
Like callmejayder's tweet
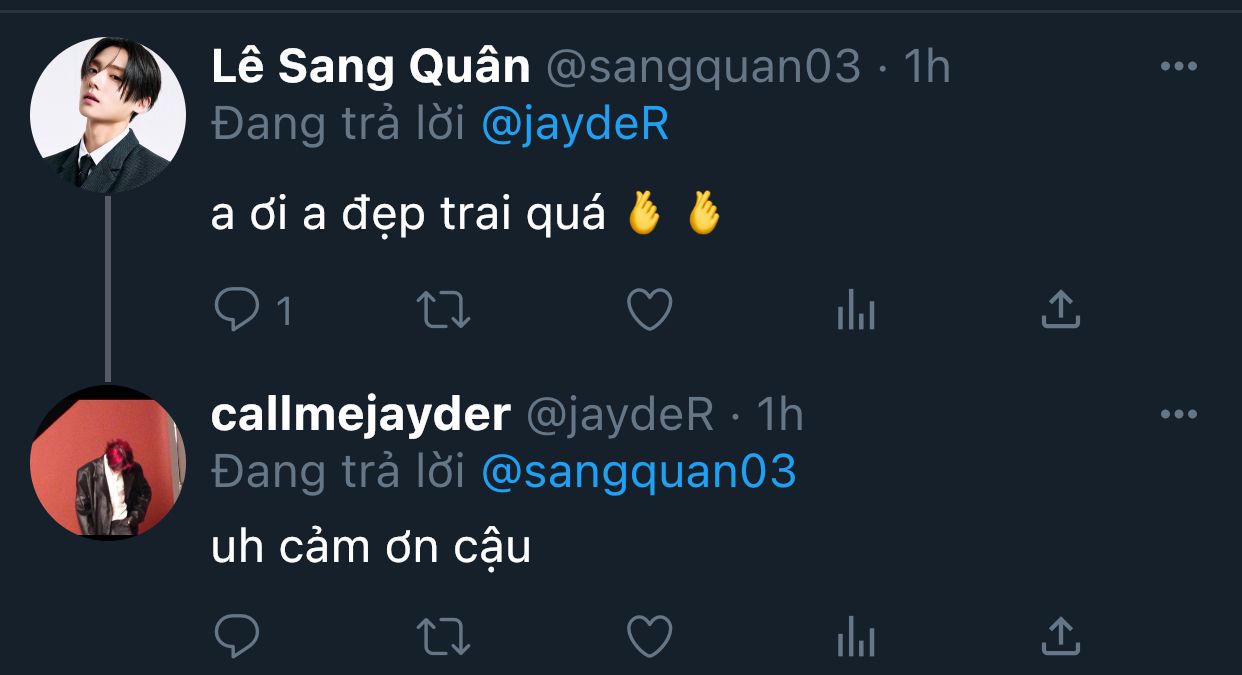pyautogui.click(x=649, y=636)
